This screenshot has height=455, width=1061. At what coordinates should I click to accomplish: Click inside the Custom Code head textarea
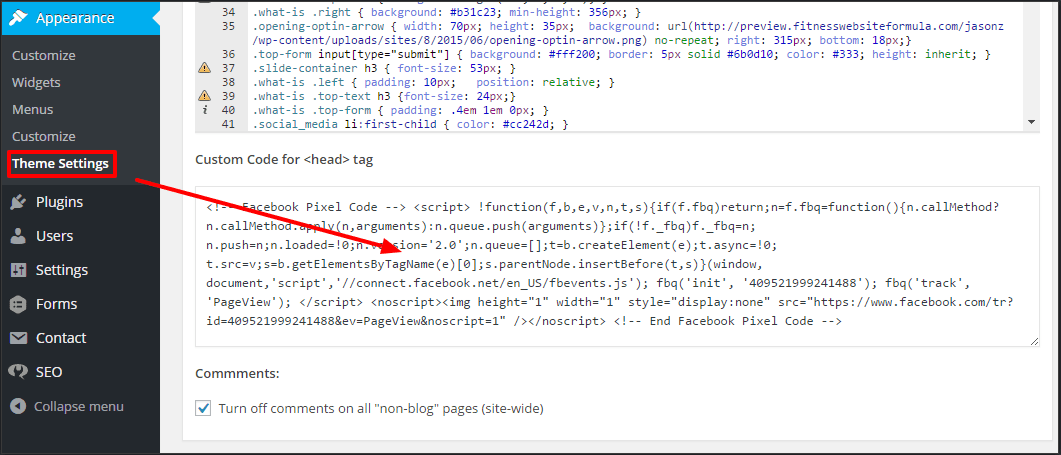617,267
